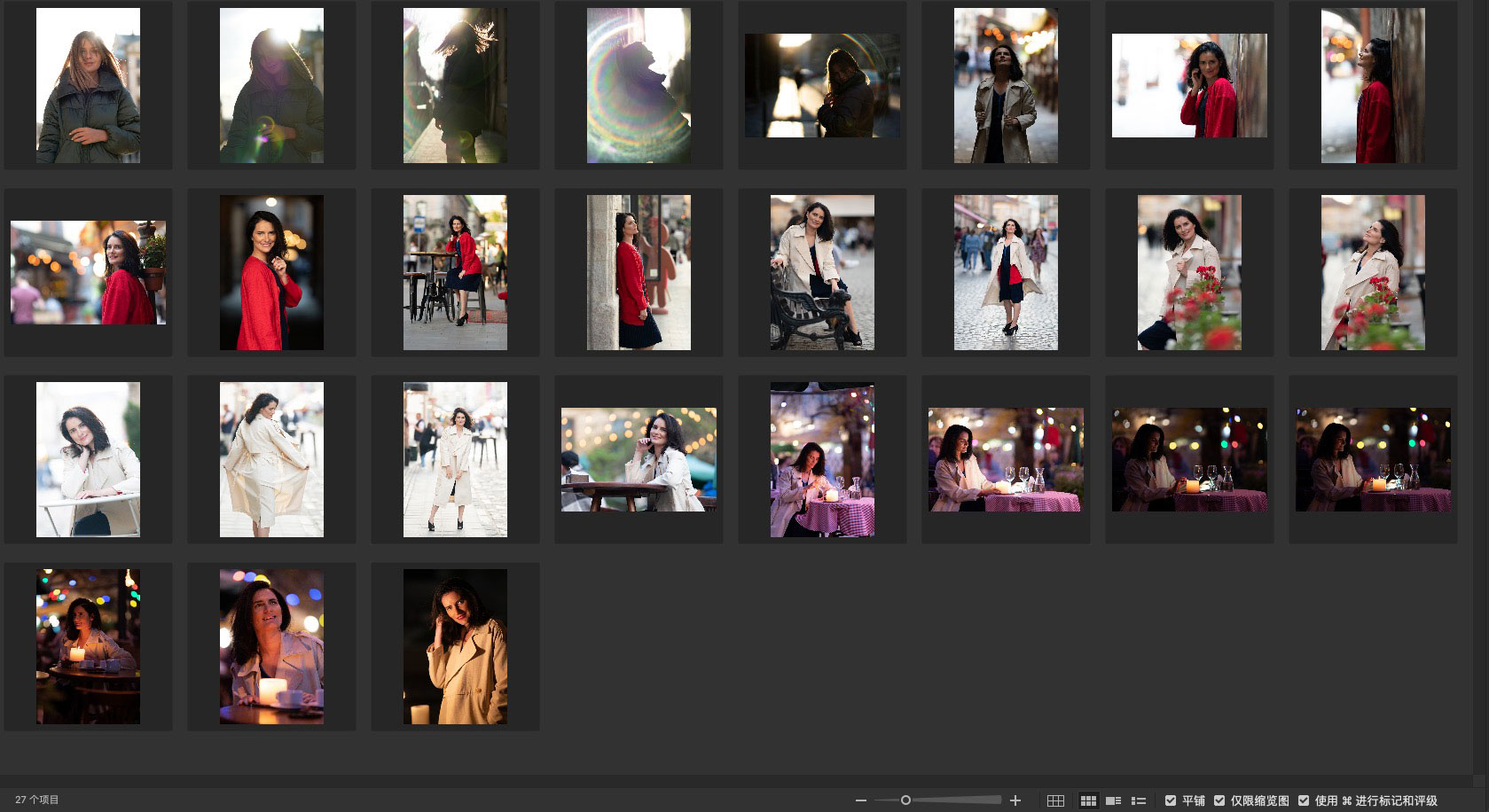The image size is (1489, 812).
Task: Select photo of woman in red on dark background
Action: [271, 272]
